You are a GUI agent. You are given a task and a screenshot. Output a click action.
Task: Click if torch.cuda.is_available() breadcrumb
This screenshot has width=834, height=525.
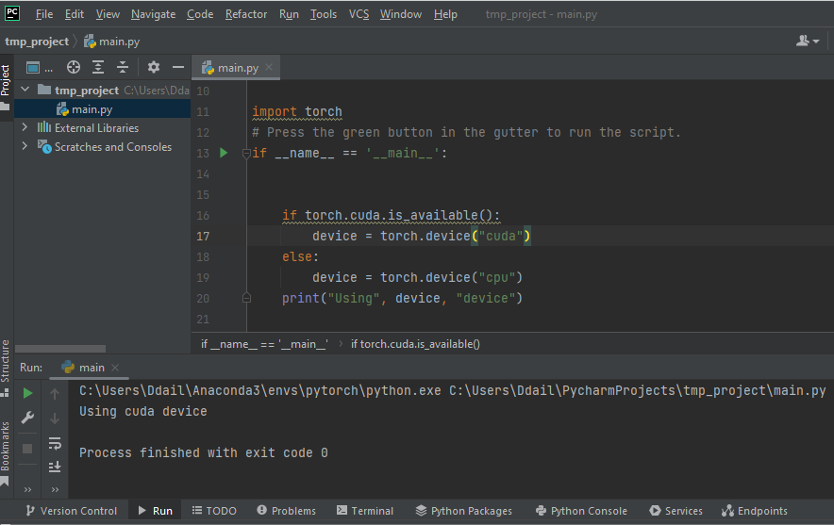coord(415,344)
